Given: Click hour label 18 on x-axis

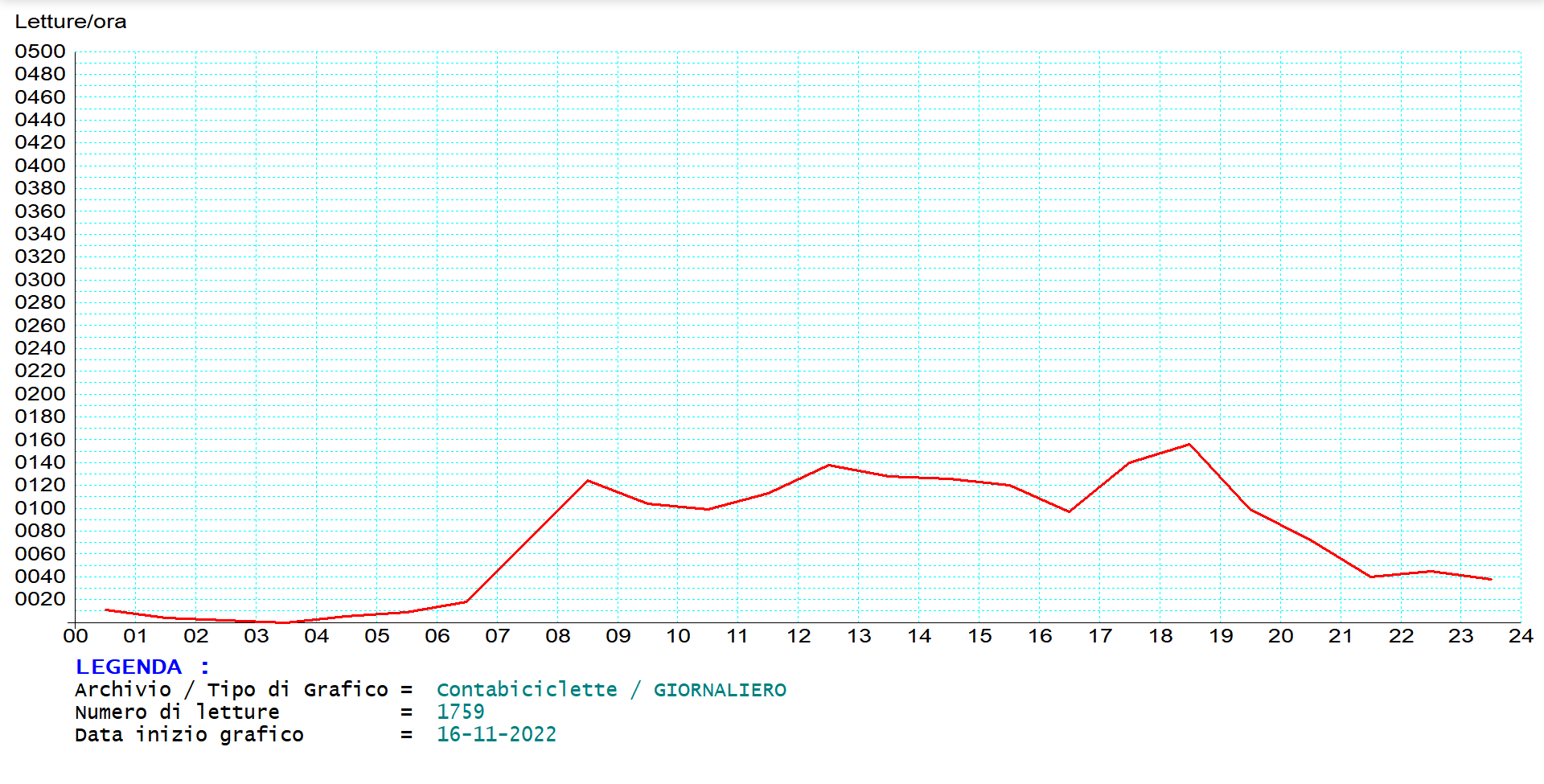Looking at the screenshot, I should pos(1160,636).
